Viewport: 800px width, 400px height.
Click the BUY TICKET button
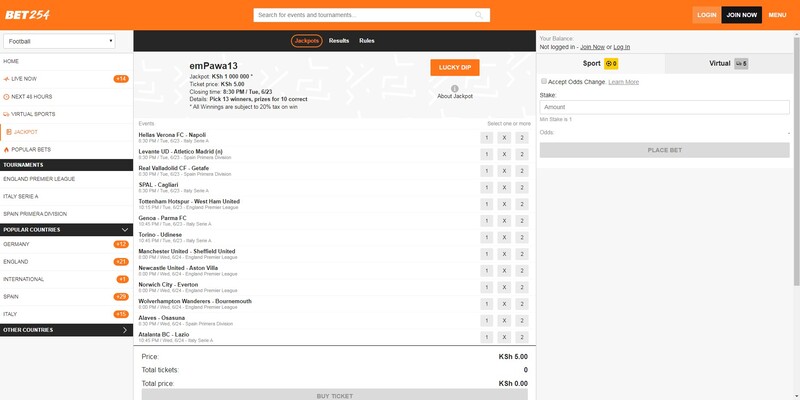(x=335, y=395)
